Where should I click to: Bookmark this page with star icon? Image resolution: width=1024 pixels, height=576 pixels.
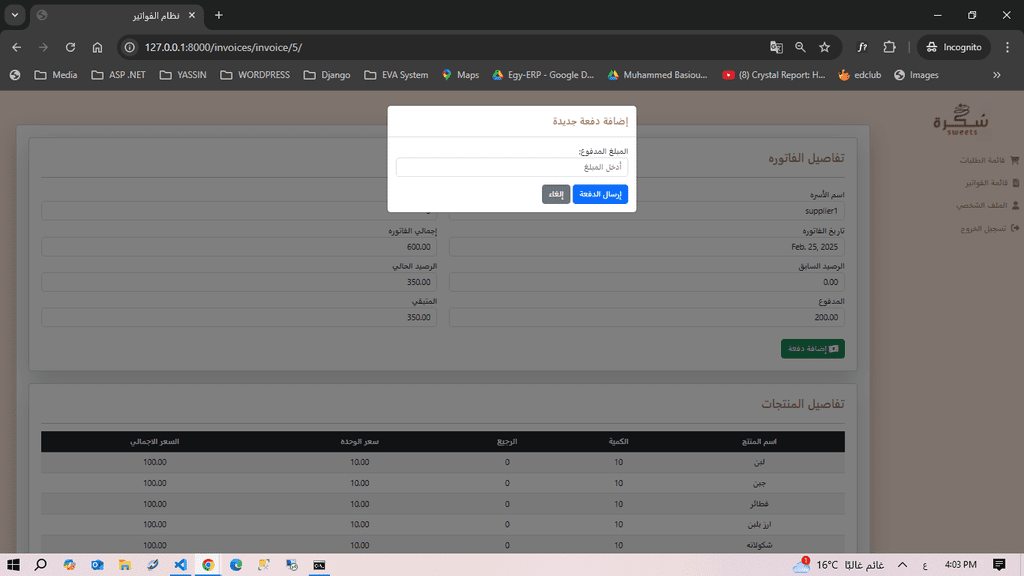825,47
